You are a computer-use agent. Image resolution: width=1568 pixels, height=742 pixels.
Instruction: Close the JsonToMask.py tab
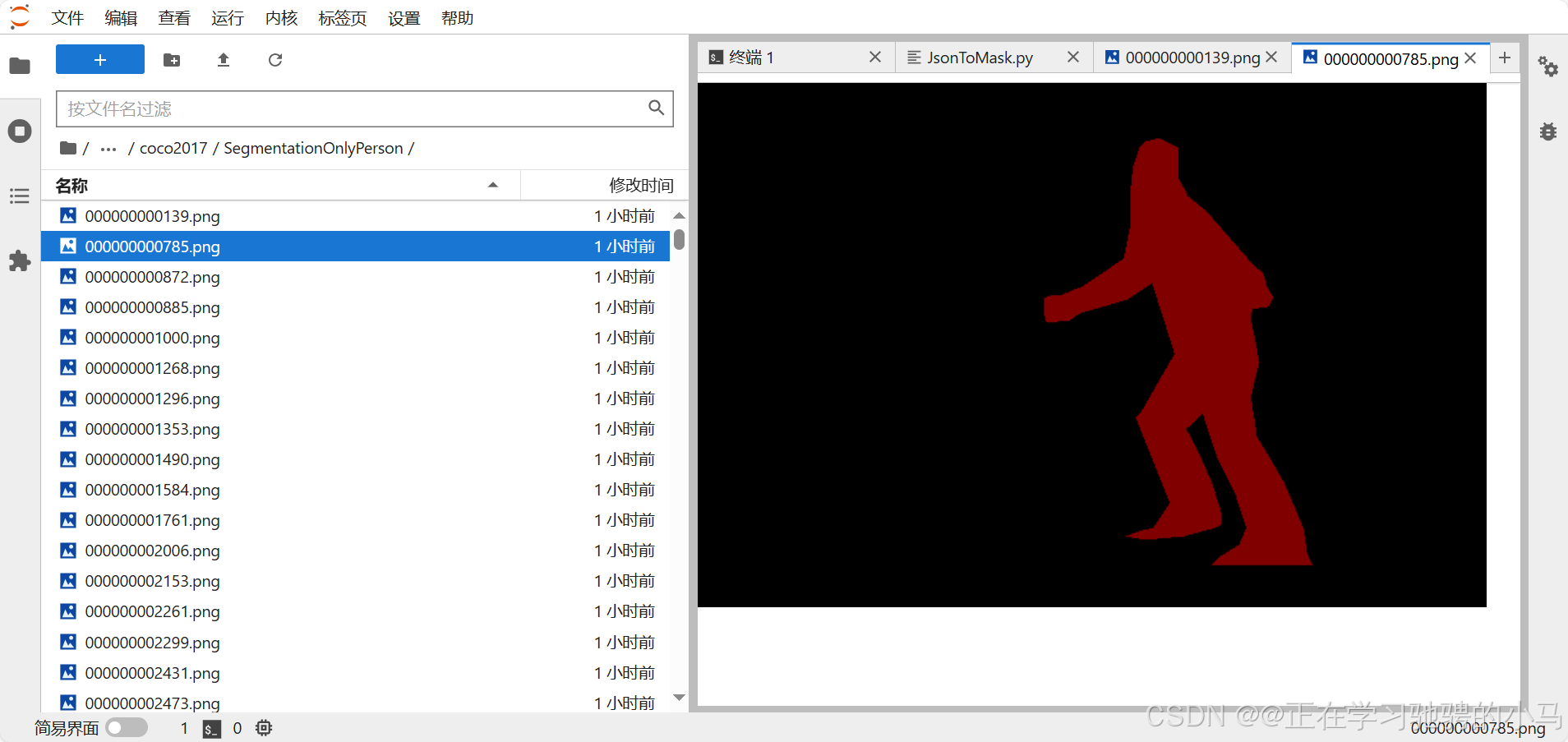coord(1073,57)
